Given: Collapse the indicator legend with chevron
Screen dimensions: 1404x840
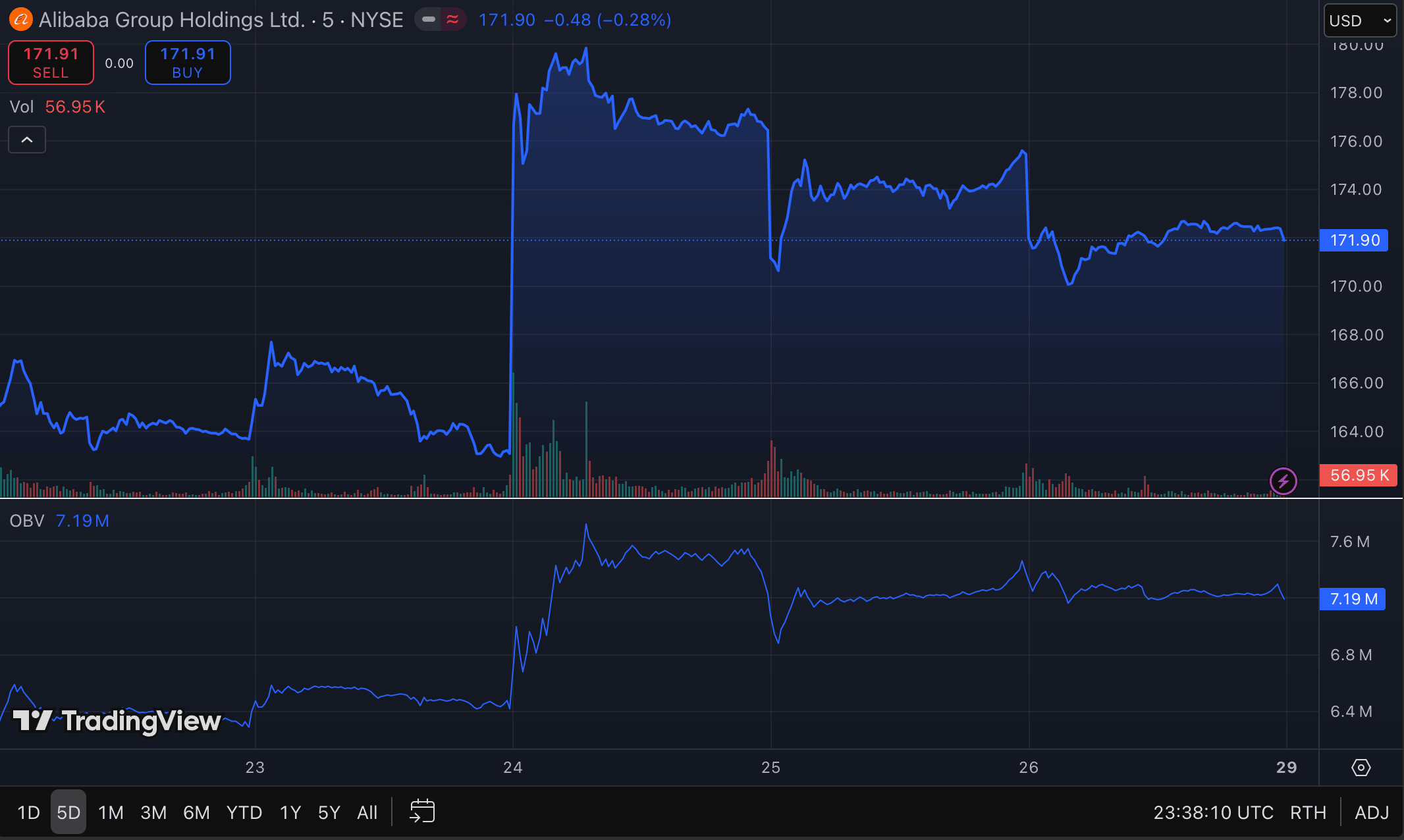Looking at the screenshot, I should coord(27,140).
